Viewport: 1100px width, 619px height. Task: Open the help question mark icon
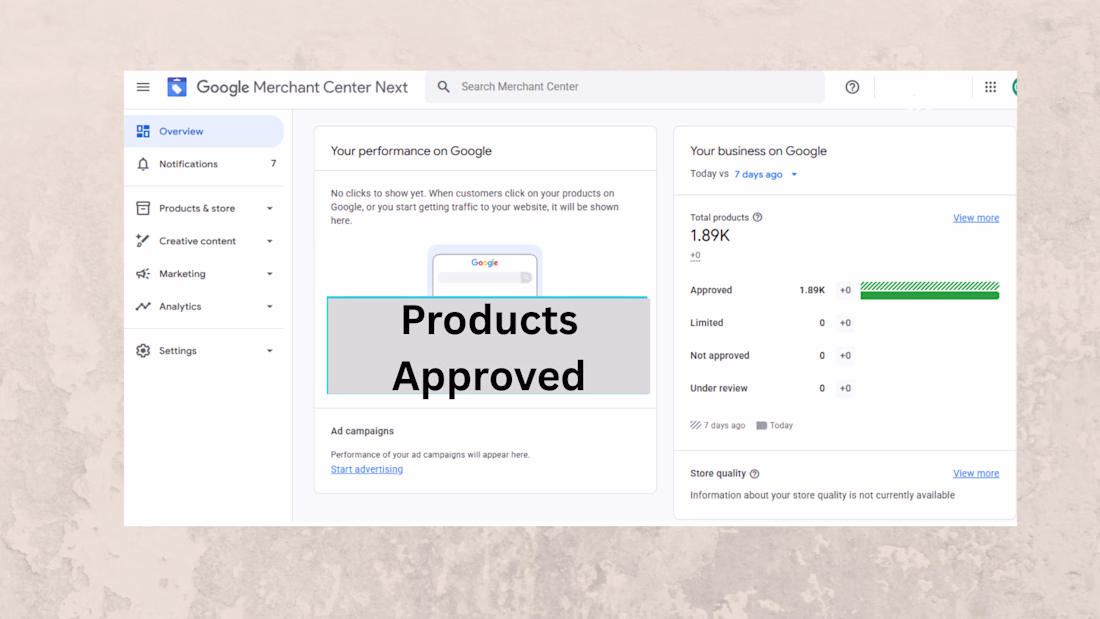[x=852, y=87]
